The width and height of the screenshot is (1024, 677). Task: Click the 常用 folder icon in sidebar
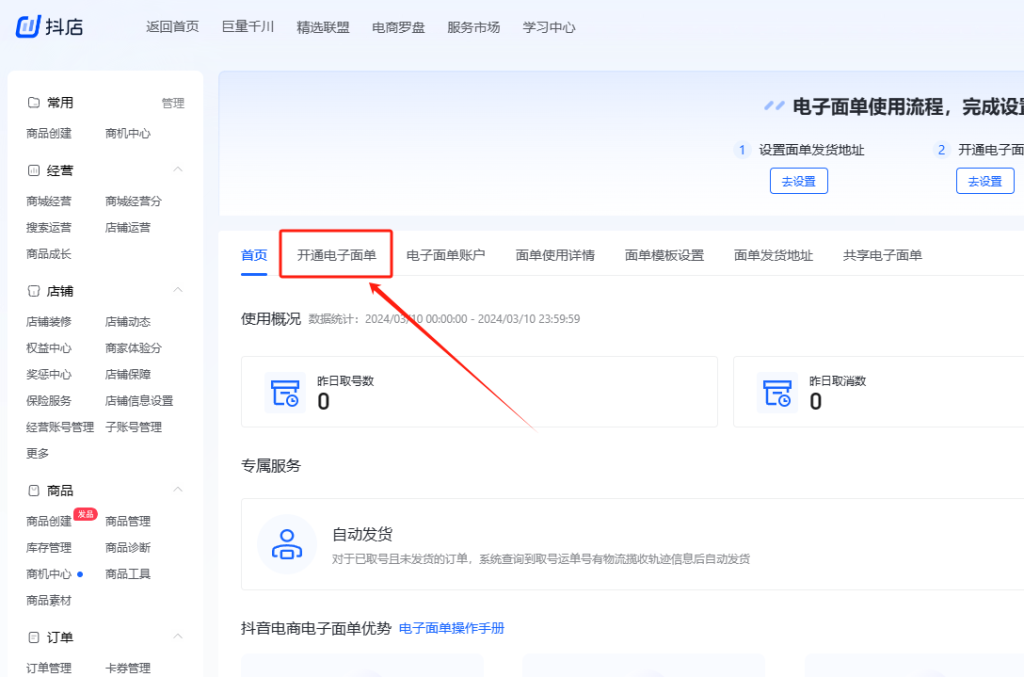(x=33, y=103)
